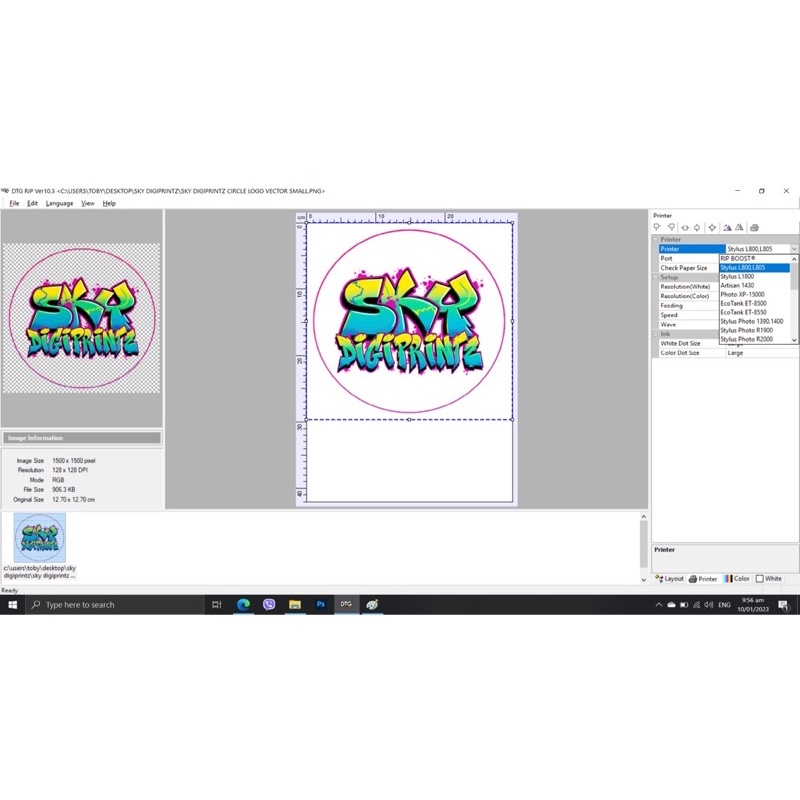Collapse the Setup section in the properties panel
Viewport: 800px width, 800px height.
[x=656, y=277]
